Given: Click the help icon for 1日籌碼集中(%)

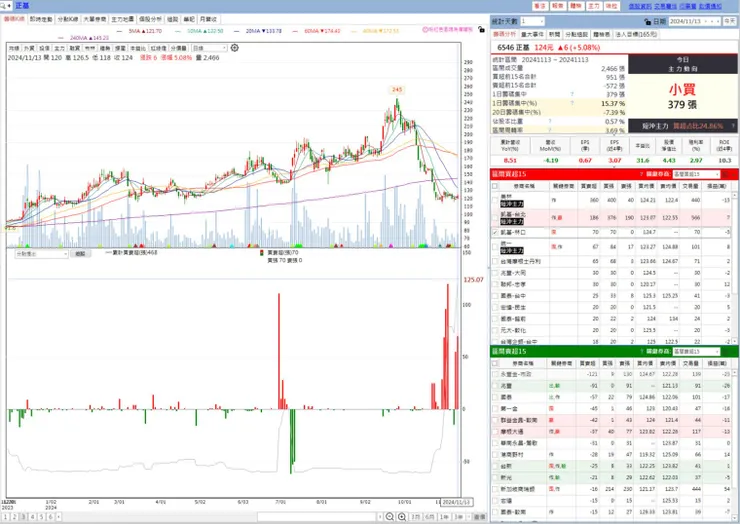Looking at the screenshot, I should [572, 103].
